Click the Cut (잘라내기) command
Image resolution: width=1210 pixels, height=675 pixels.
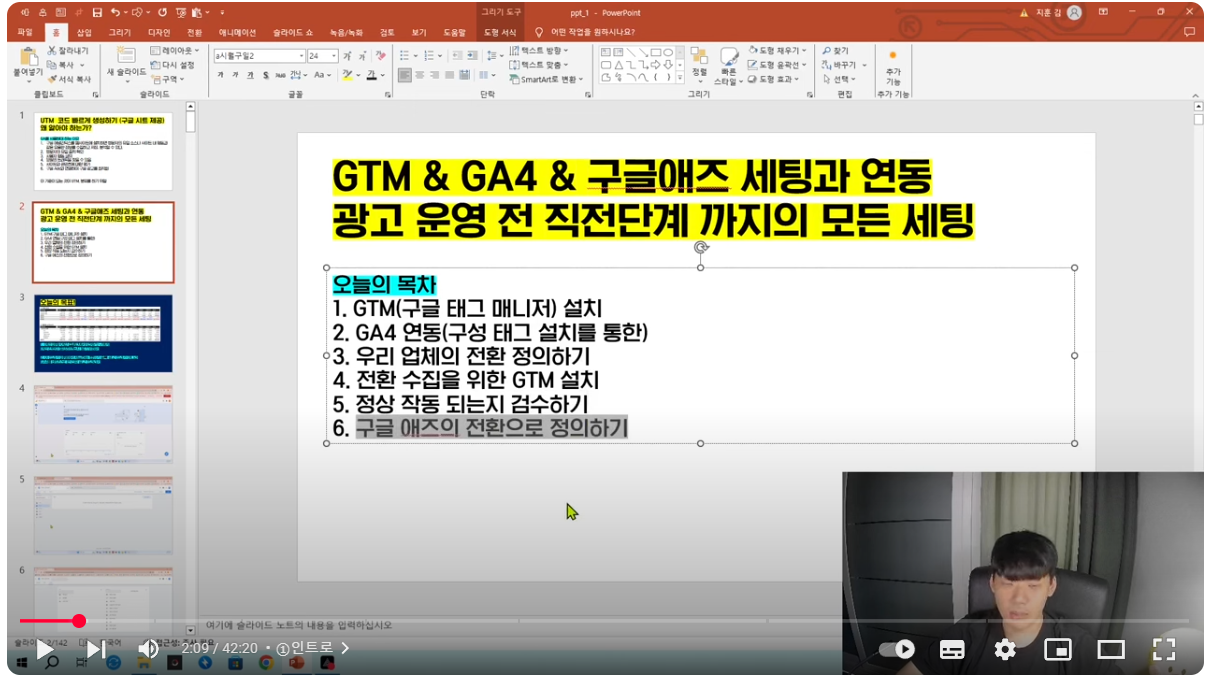(68, 50)
